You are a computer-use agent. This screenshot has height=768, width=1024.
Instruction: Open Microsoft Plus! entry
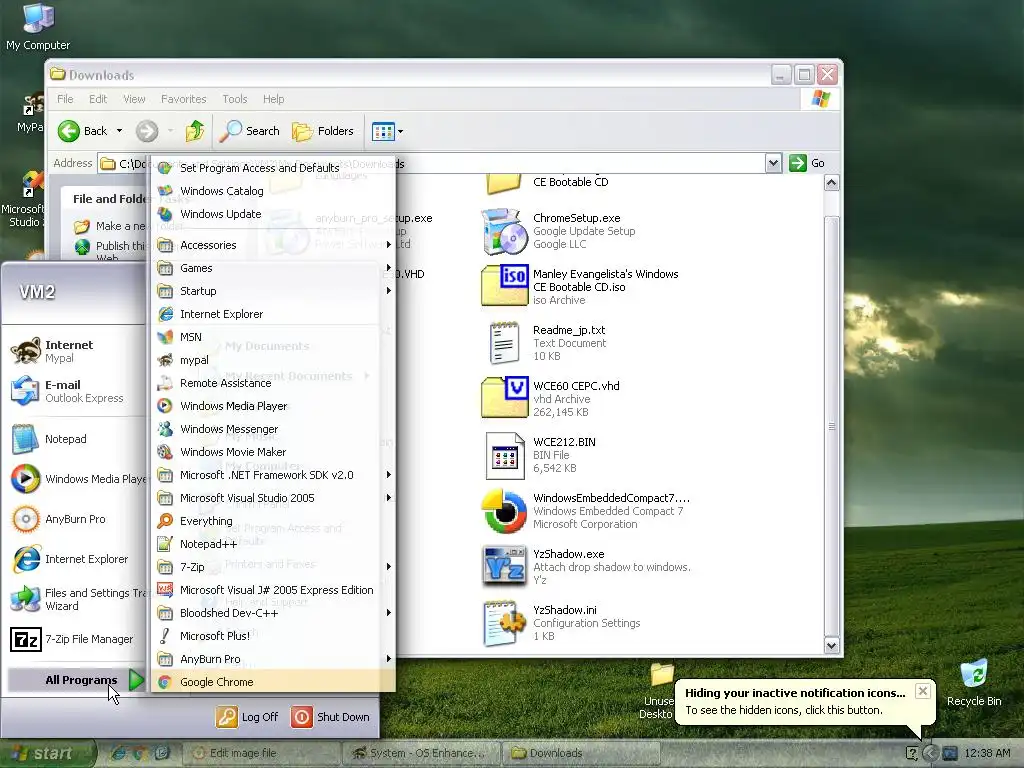273,636
